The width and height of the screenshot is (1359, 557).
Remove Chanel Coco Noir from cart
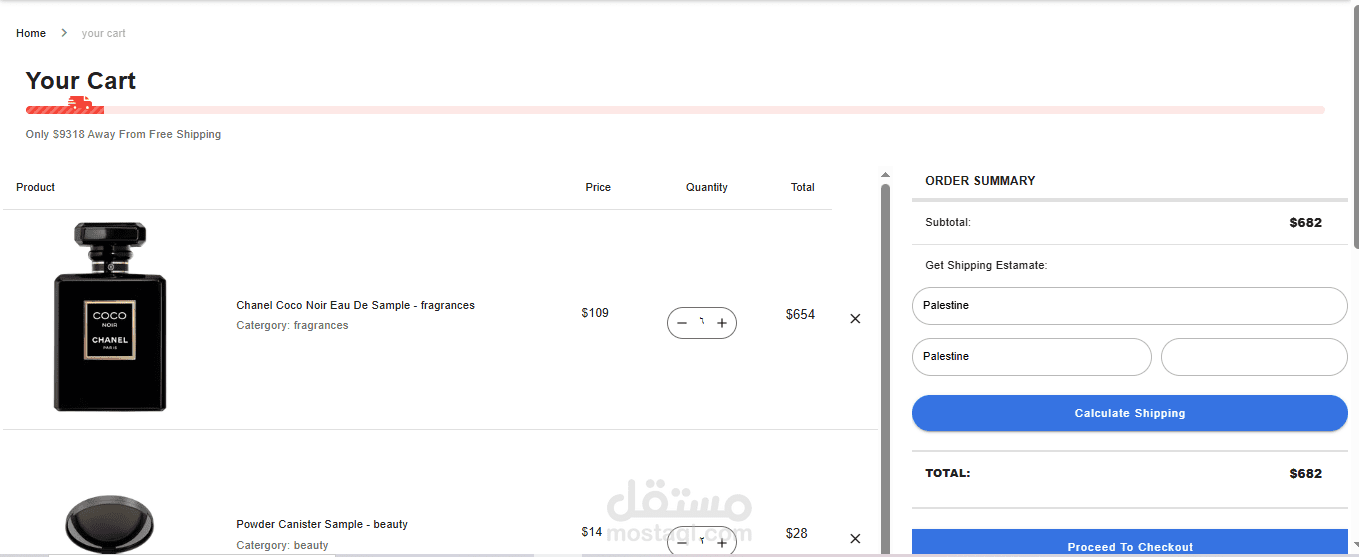click(855, 319)
